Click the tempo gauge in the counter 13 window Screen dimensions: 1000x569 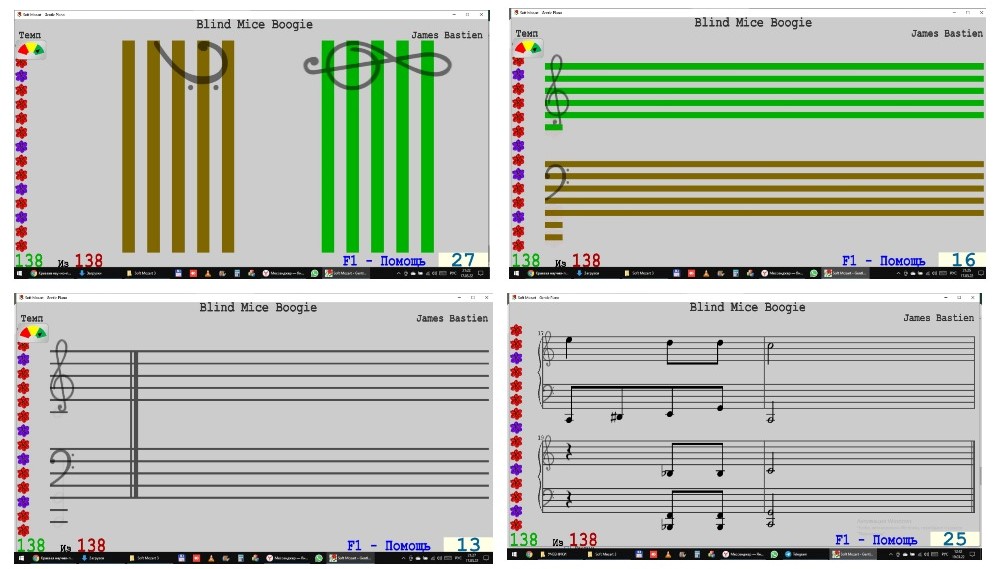click(x=33, y=332)
